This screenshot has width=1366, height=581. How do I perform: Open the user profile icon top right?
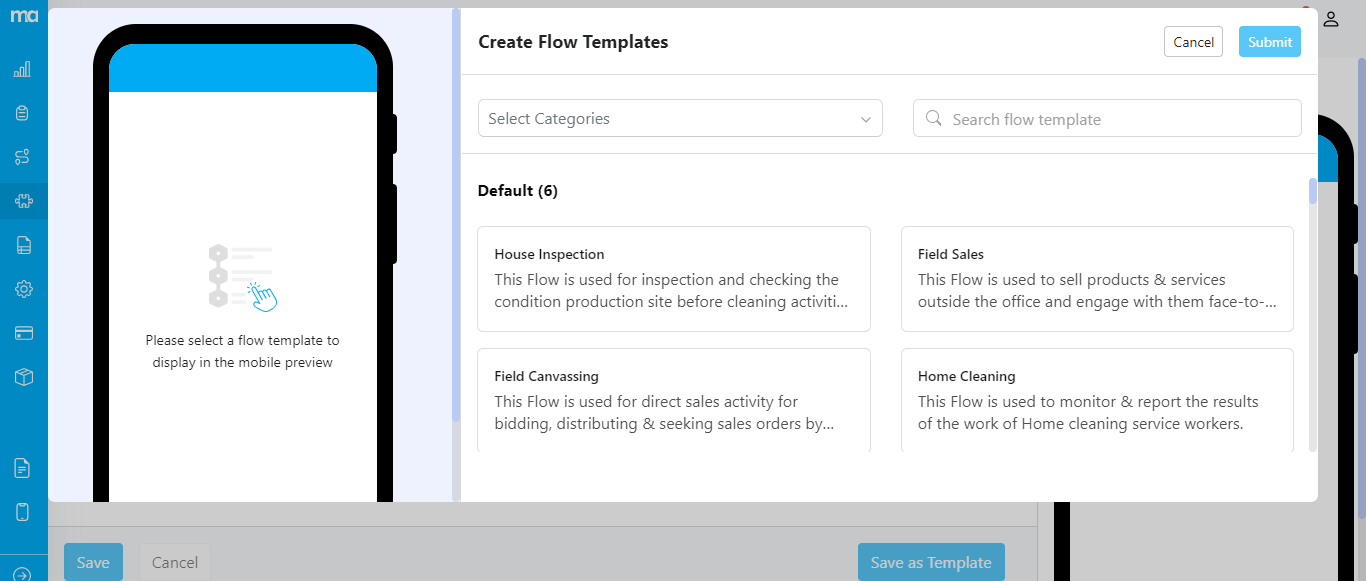(1330, 18)
